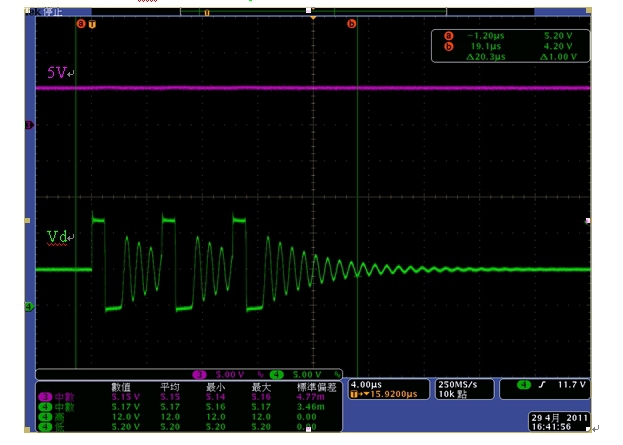Click the channel 4 trigger source badge
Viewport: 623px width, 445px height.
click(x=524, y=385)
